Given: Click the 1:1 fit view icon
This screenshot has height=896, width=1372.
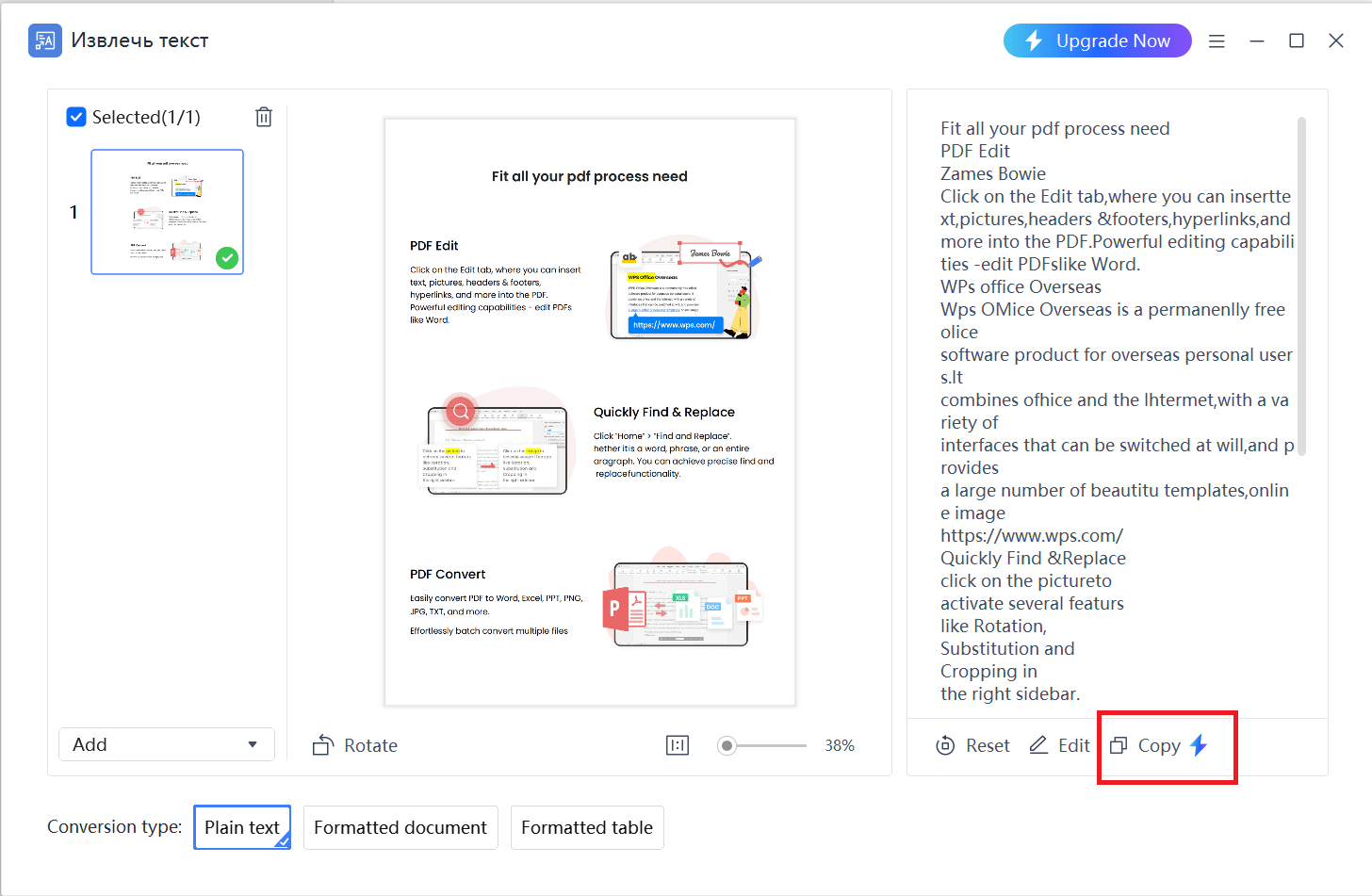Looking at the screenshot, I should point(678,744).
